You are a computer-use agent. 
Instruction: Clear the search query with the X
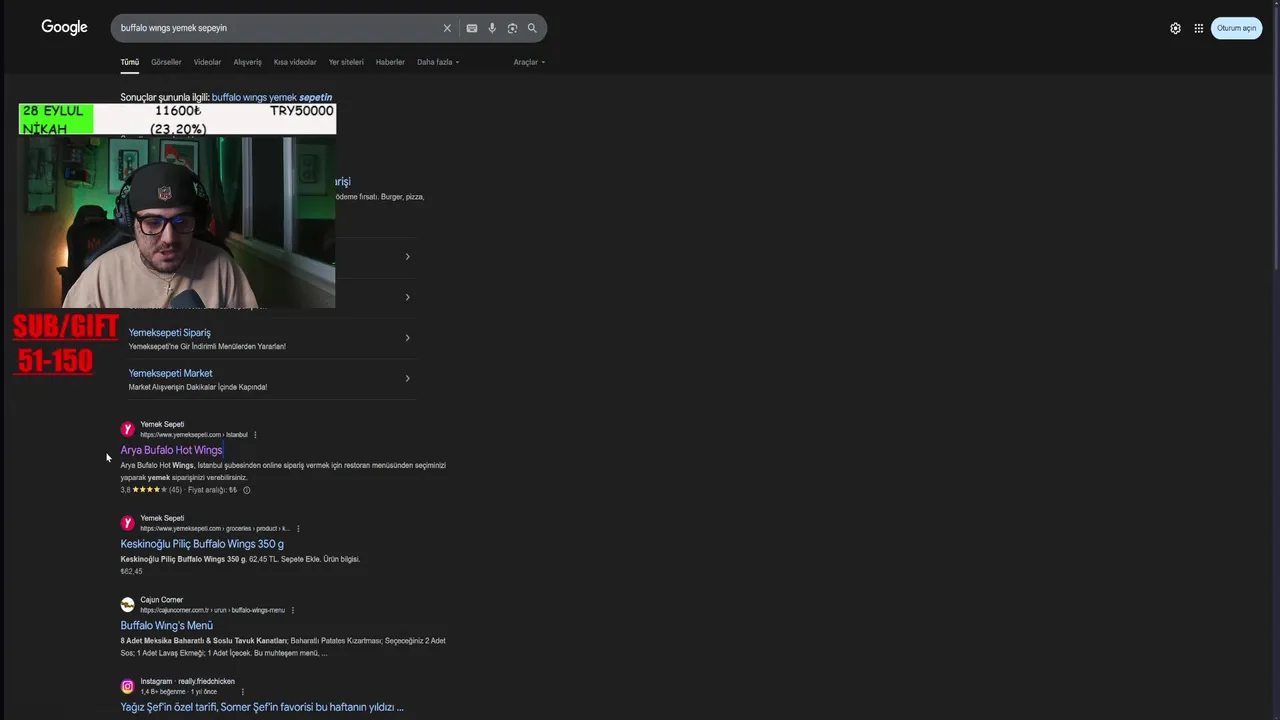(x=447, y=28)
